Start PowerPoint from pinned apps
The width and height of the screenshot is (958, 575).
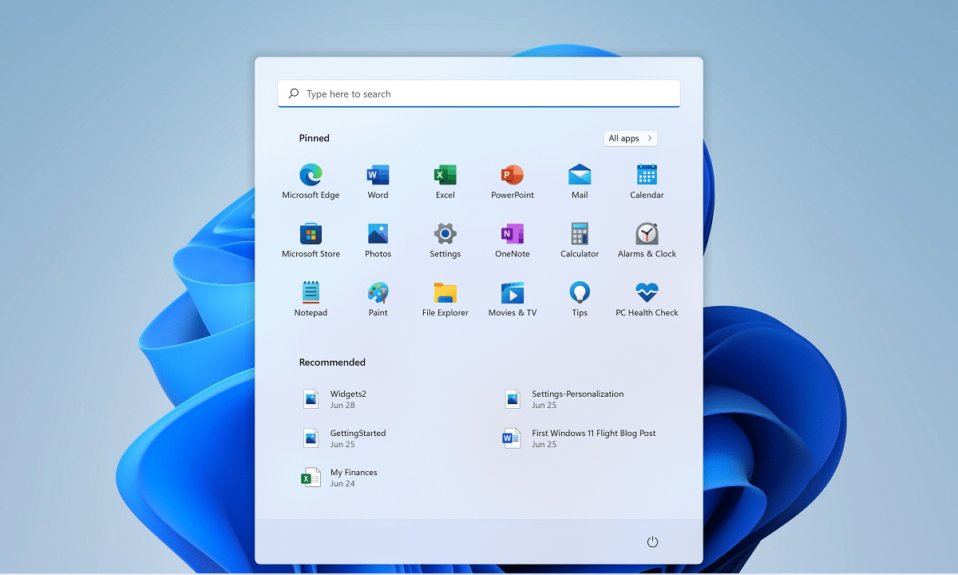point(512,181)
